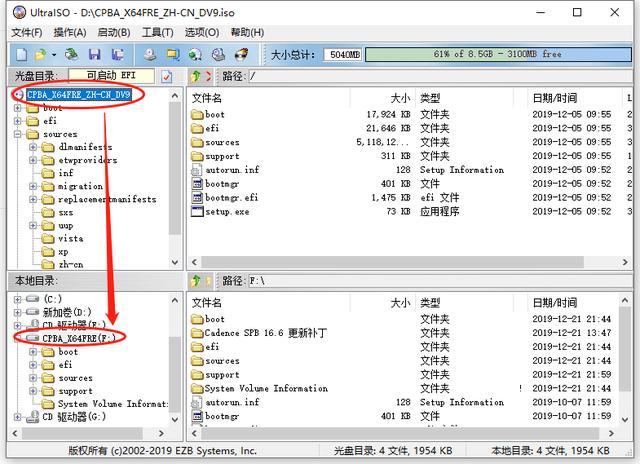The image size is (640, 464).
Task: Click the Make CD/DVD Image toolbar icon
Action: click(x=150, y=54)
